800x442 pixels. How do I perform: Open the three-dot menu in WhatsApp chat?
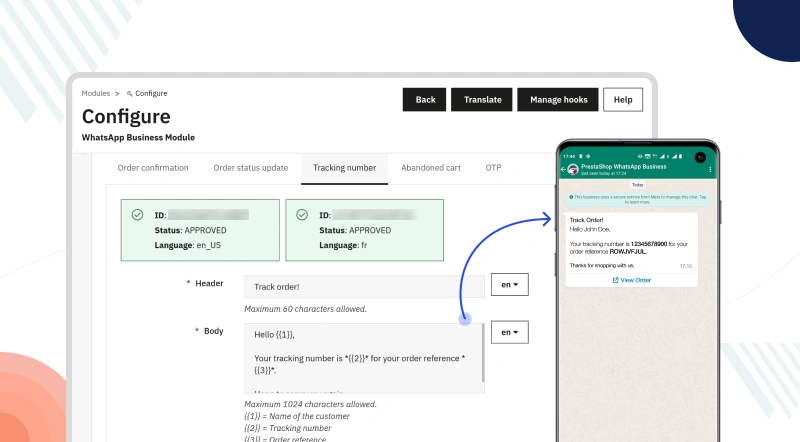click(x=710, y=169)
